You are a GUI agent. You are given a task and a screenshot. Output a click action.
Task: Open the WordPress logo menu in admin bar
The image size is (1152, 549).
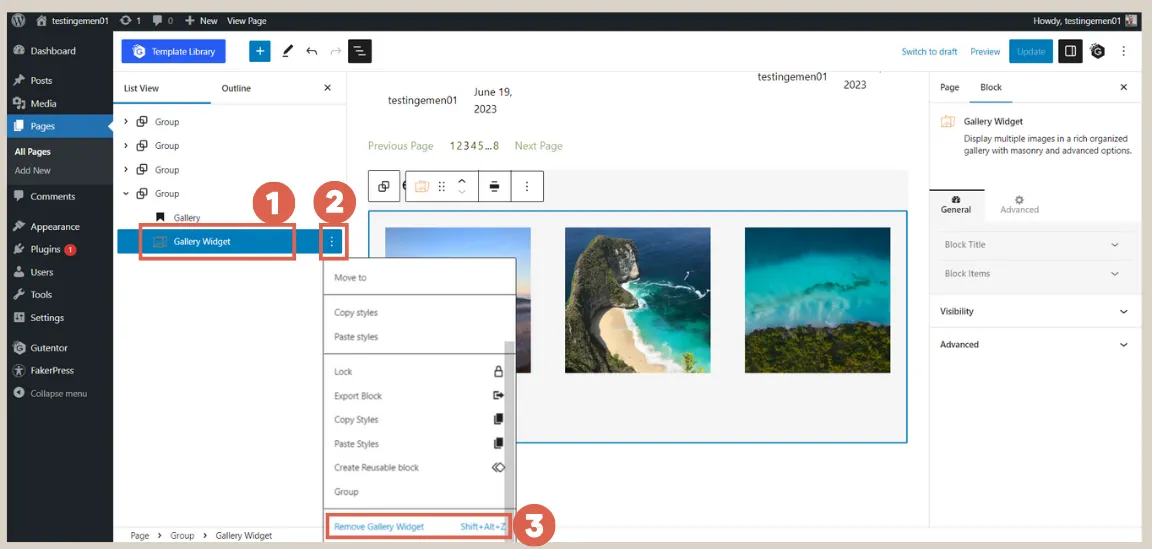[18, 21]
